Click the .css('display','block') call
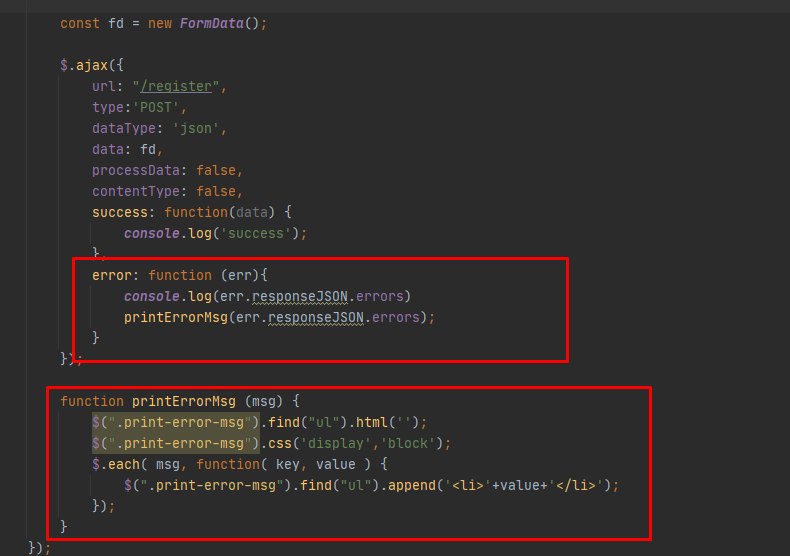Viewport: 790px width, 556px height. coord(356,444)
